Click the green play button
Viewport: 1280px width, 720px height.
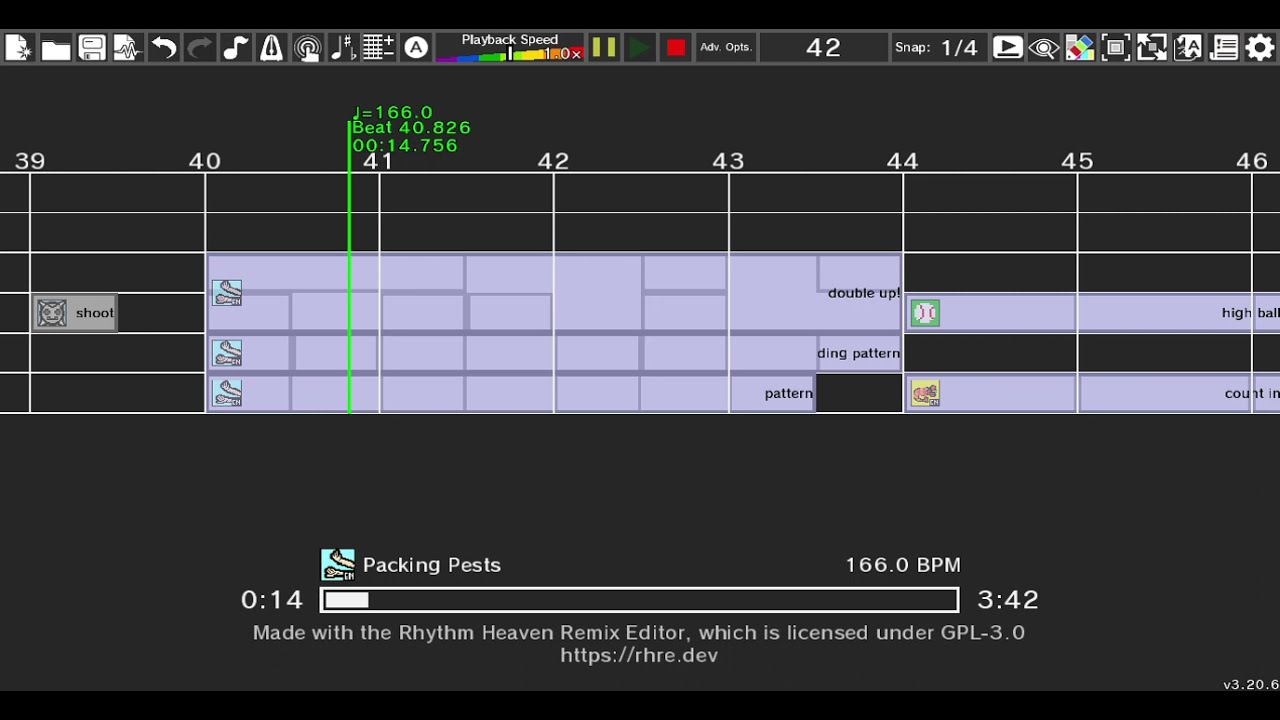pos(639,48)
